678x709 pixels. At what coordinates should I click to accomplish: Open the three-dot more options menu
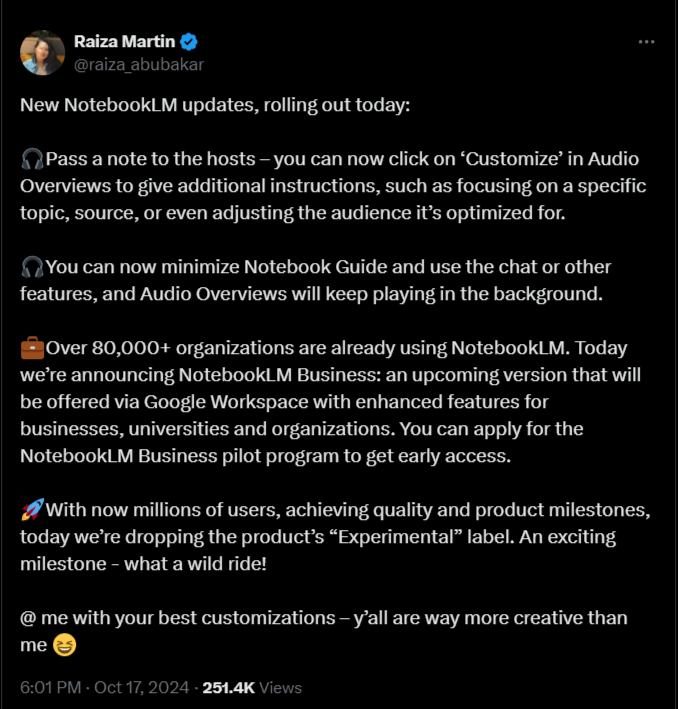click(646, 42)
